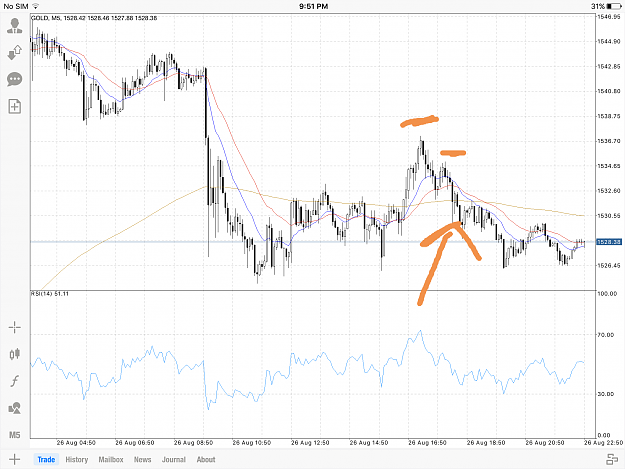This screenshot has height=469, width=625.
Task: Change chart type via candlestick icon
Action: [15, 354]
